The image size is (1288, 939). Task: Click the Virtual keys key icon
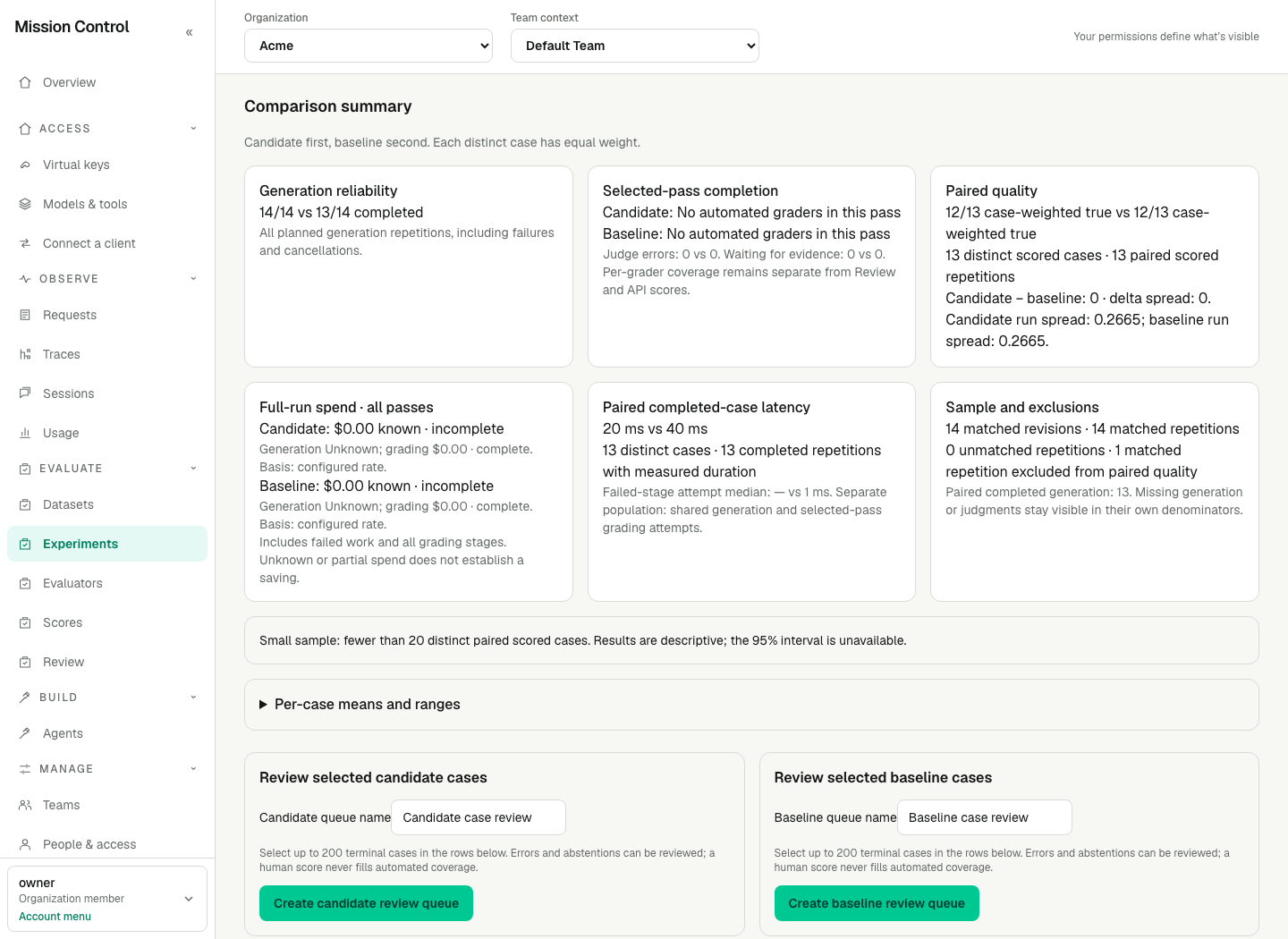pos(25,165)
